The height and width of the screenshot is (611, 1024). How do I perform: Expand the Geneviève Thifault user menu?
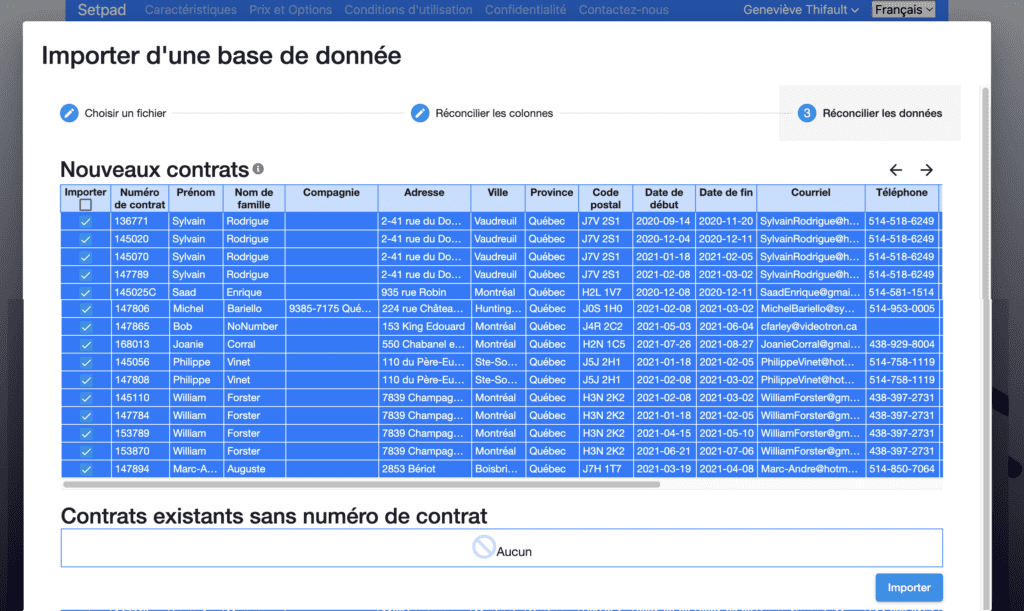tap(801, 10)
